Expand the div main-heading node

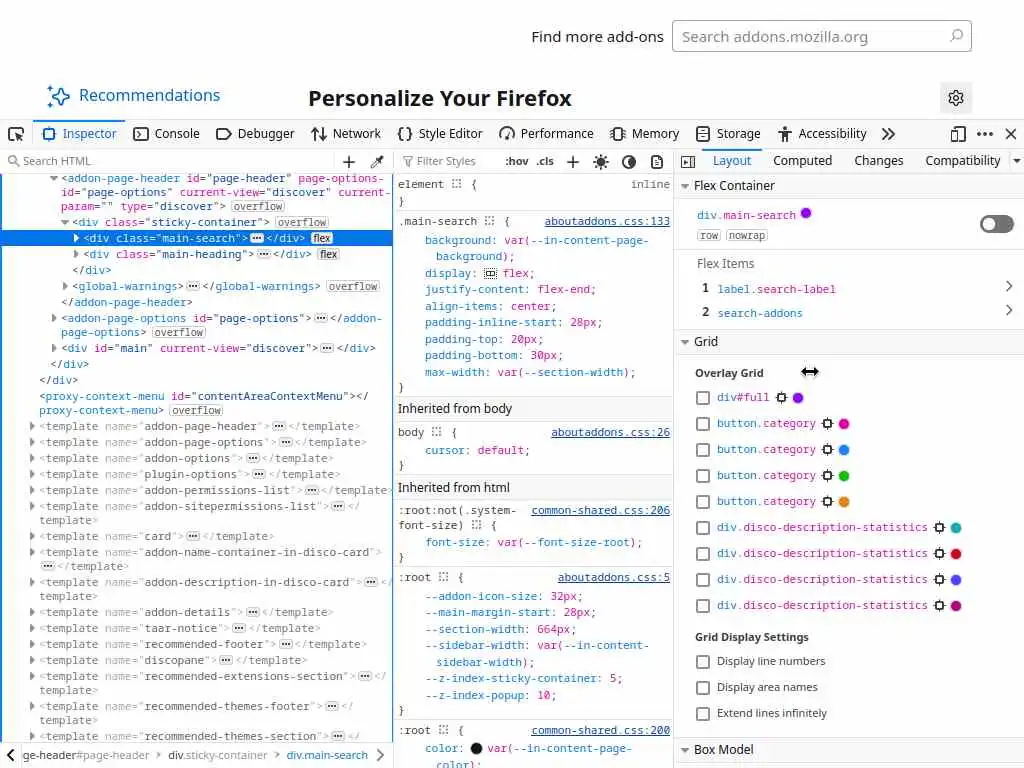pos(76,254)
